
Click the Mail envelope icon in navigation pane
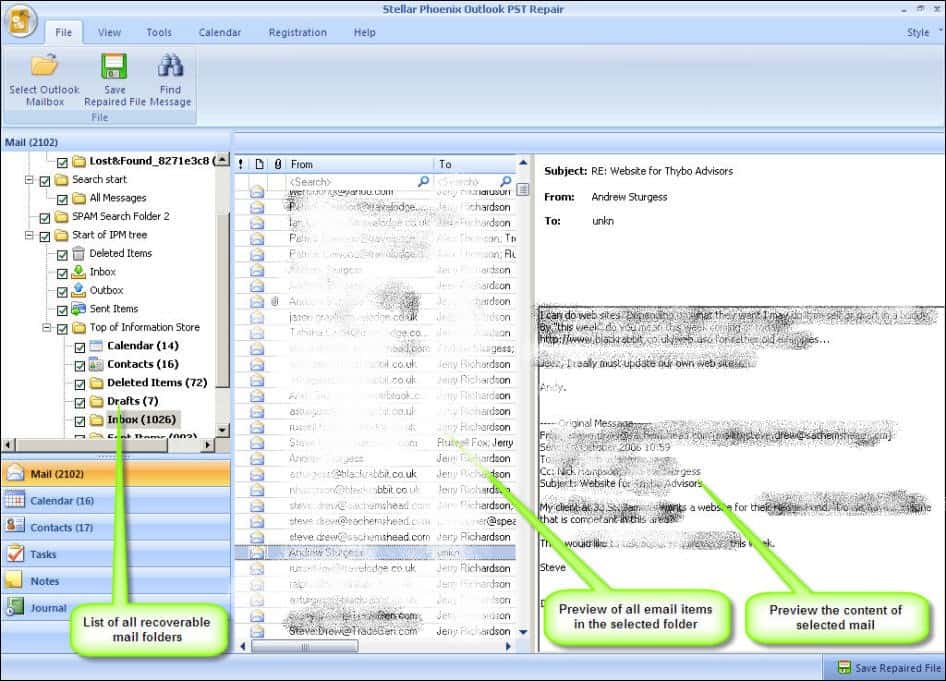click(x=14, y=474)
